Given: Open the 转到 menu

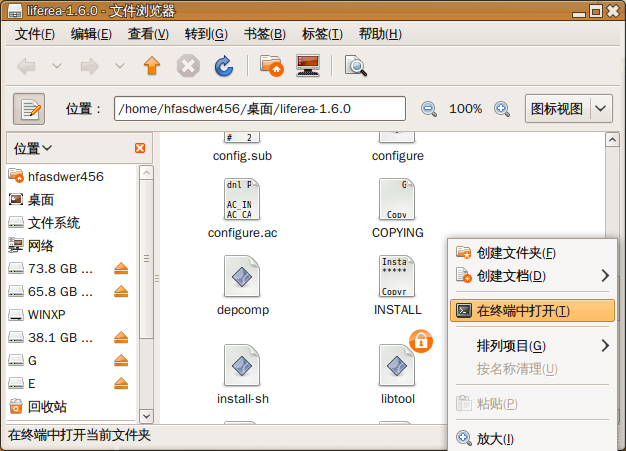Looking at the screenshot, I should (x=206, y=34).
